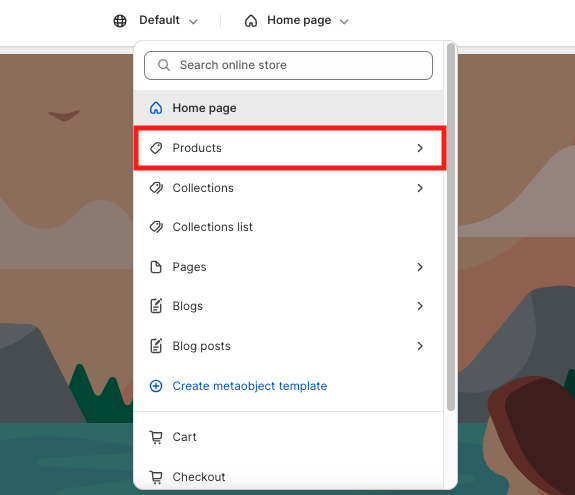Image resolution: width=575 pixels, height=495 pixels.
Task: Open the Blog posts menu entry
Action: point(288,346)
